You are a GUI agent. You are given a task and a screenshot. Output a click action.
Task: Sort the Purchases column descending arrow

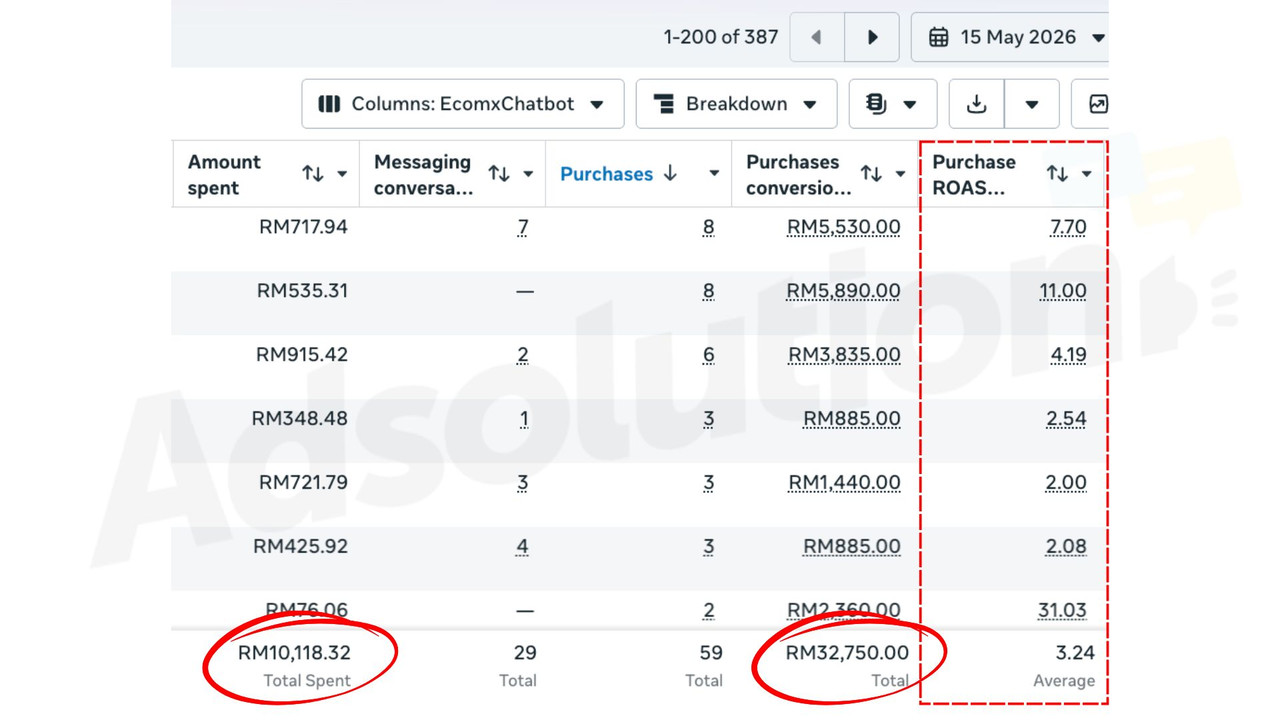click(x=670, y=174)
